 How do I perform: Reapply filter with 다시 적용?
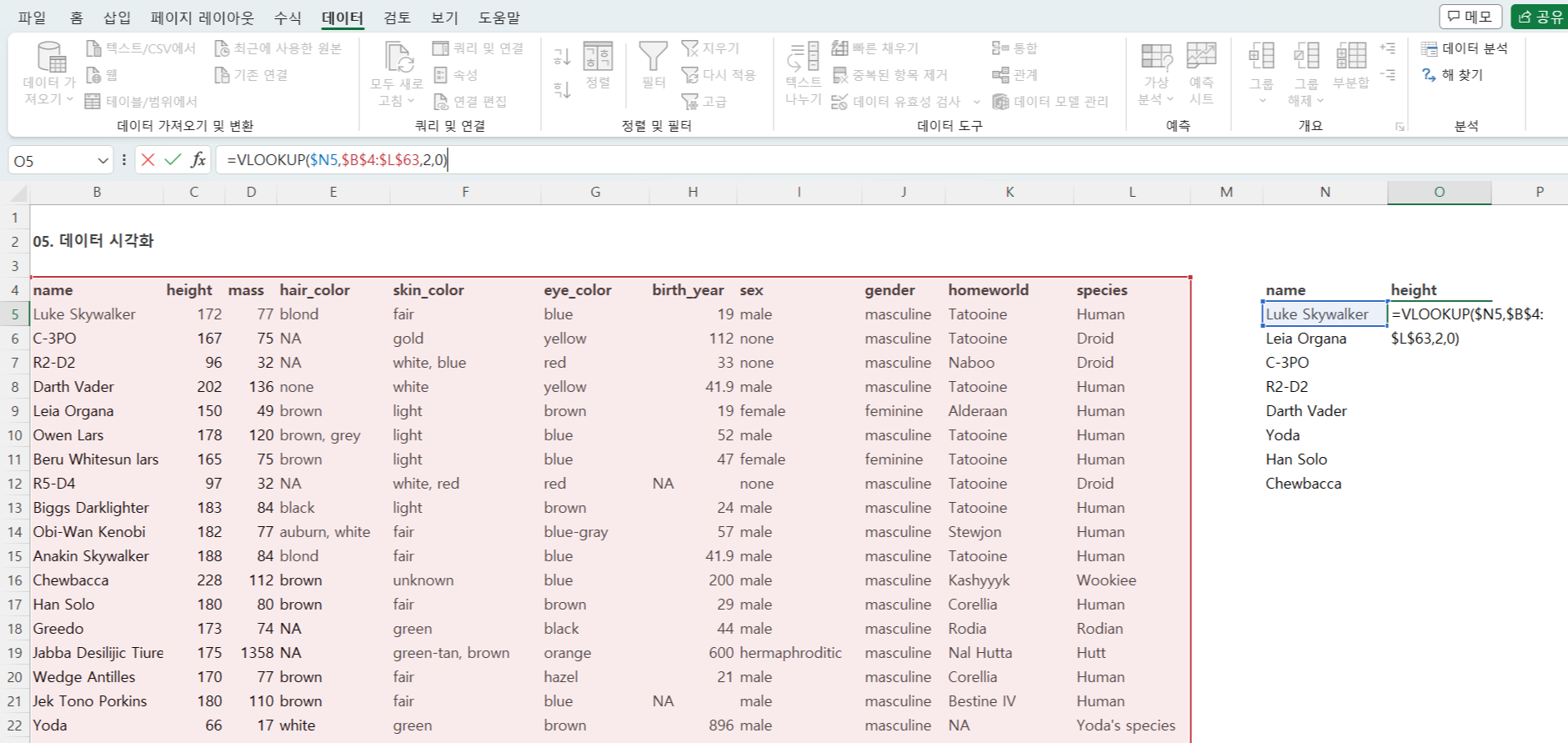click(719, 75)
